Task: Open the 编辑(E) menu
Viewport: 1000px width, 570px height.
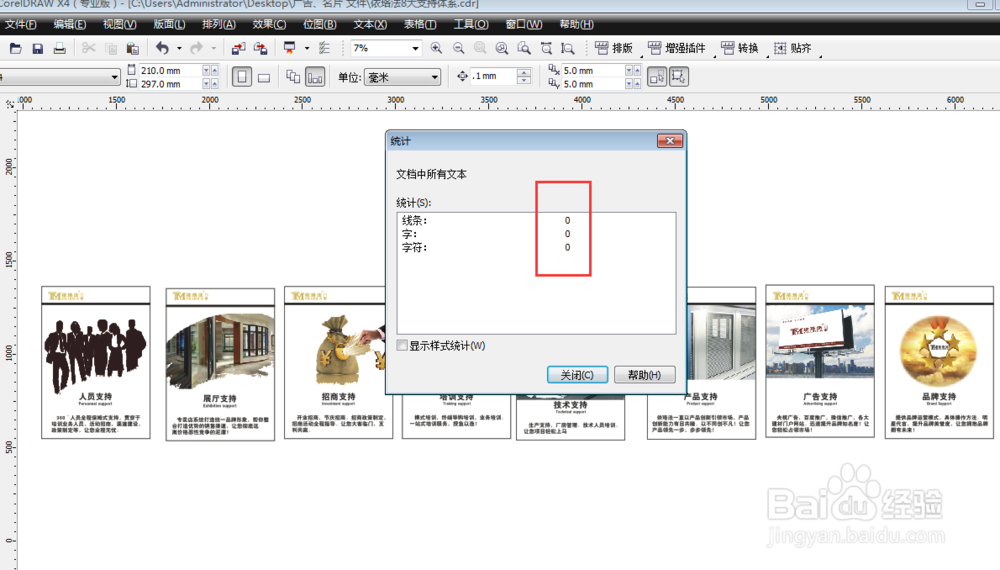Action: (70, 24)
